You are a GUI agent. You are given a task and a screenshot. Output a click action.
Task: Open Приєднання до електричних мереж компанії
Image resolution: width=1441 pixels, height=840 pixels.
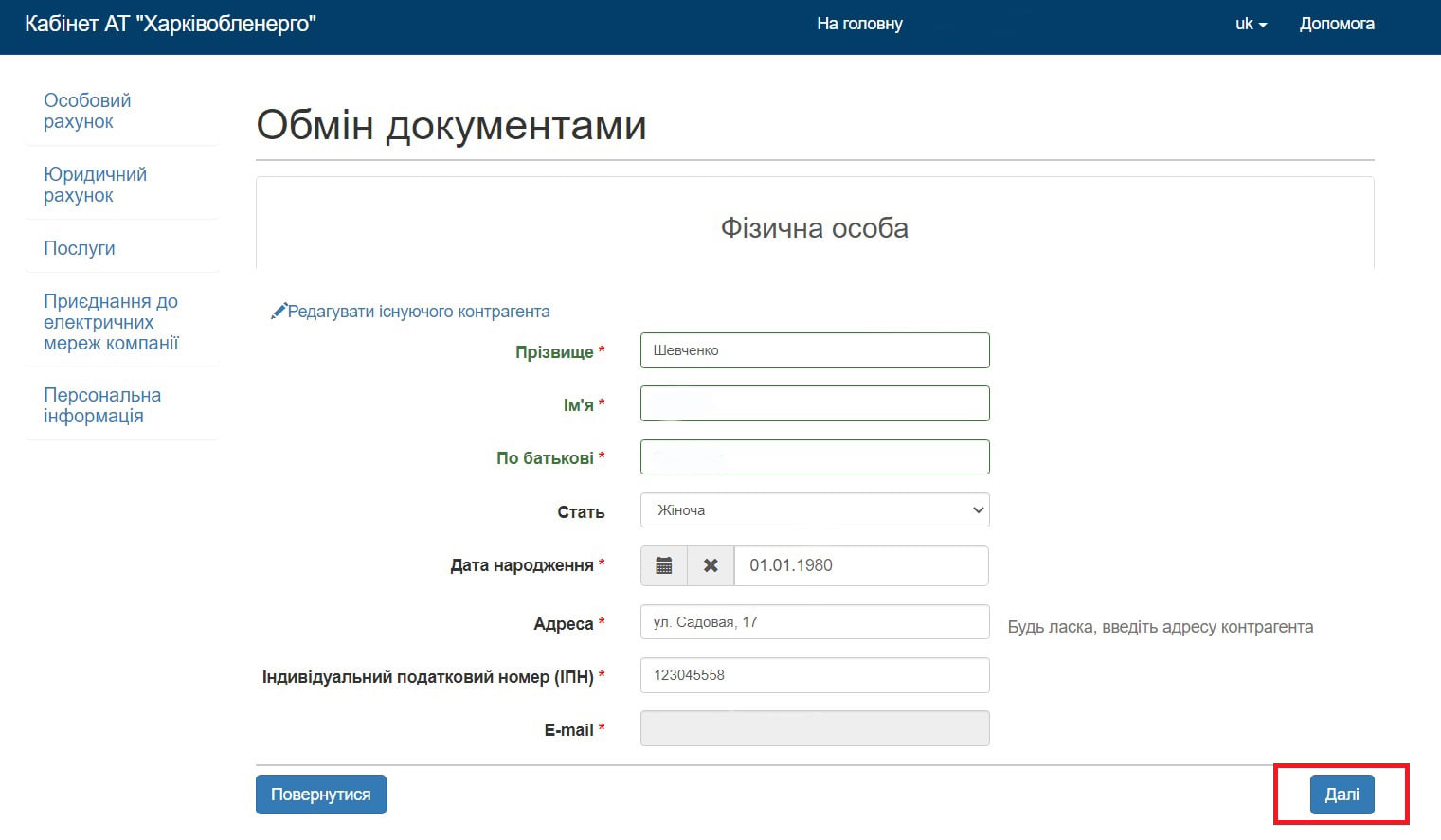(x=111, y=322)
